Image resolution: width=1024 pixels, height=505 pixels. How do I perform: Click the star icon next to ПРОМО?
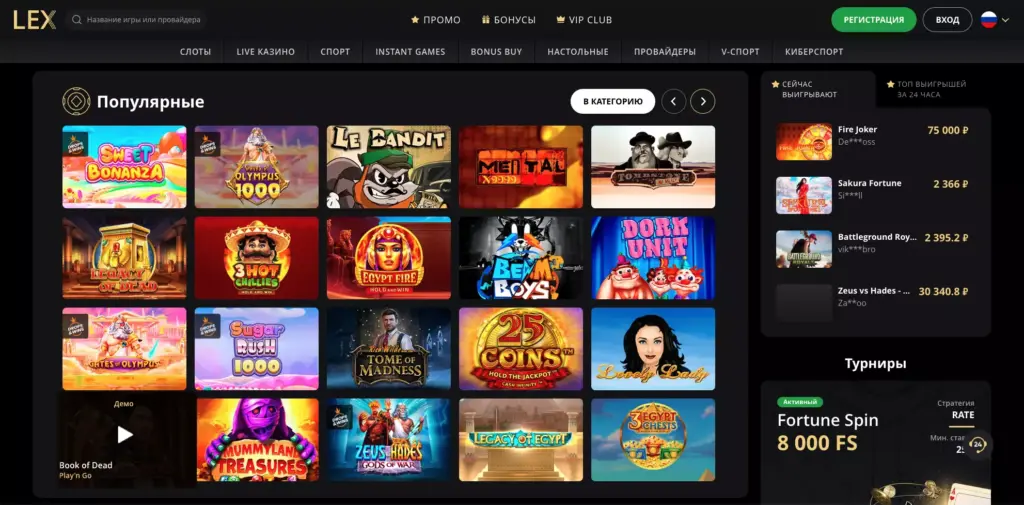point(415,20)
